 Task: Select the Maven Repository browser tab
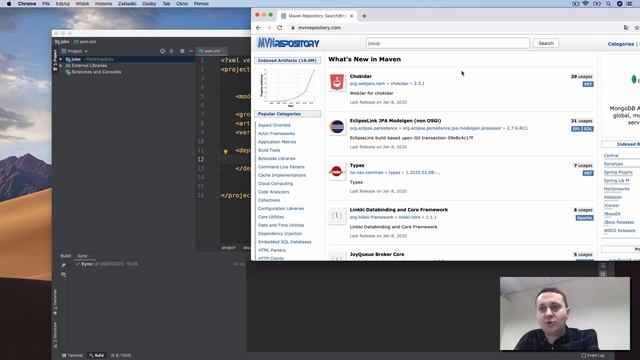(x=317, y=16)
